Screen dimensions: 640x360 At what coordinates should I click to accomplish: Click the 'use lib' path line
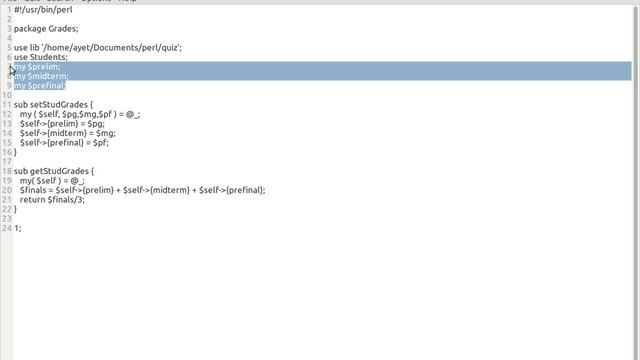(x=98, y=48)
